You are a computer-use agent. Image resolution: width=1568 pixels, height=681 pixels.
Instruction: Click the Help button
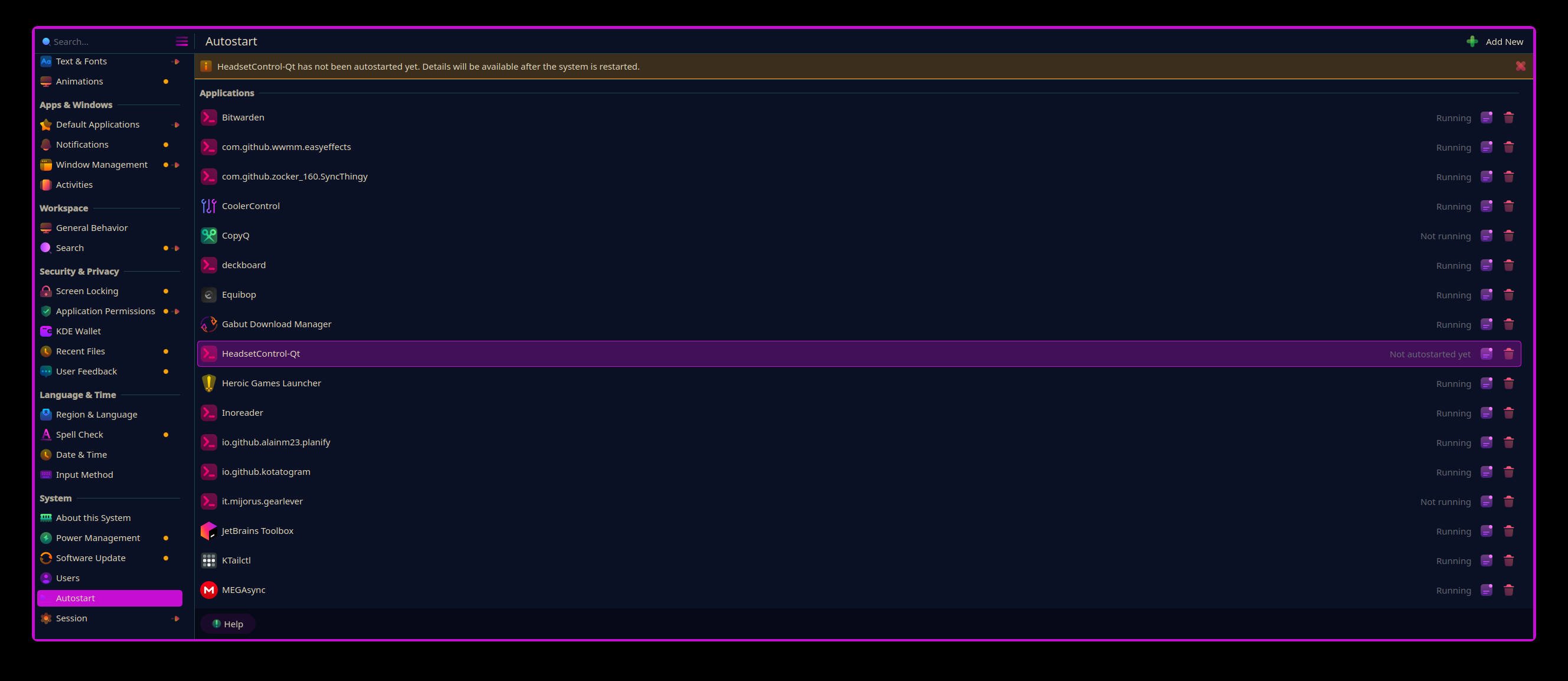(x=228, y=624)
